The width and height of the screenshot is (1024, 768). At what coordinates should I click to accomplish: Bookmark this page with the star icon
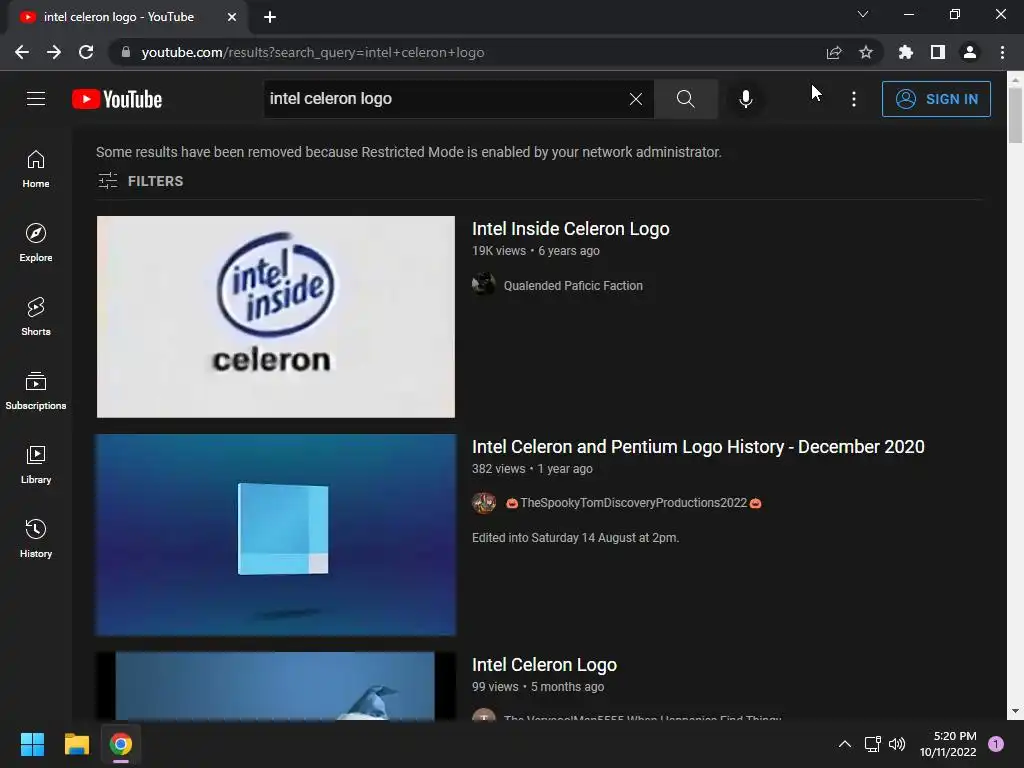coord(866,52)
